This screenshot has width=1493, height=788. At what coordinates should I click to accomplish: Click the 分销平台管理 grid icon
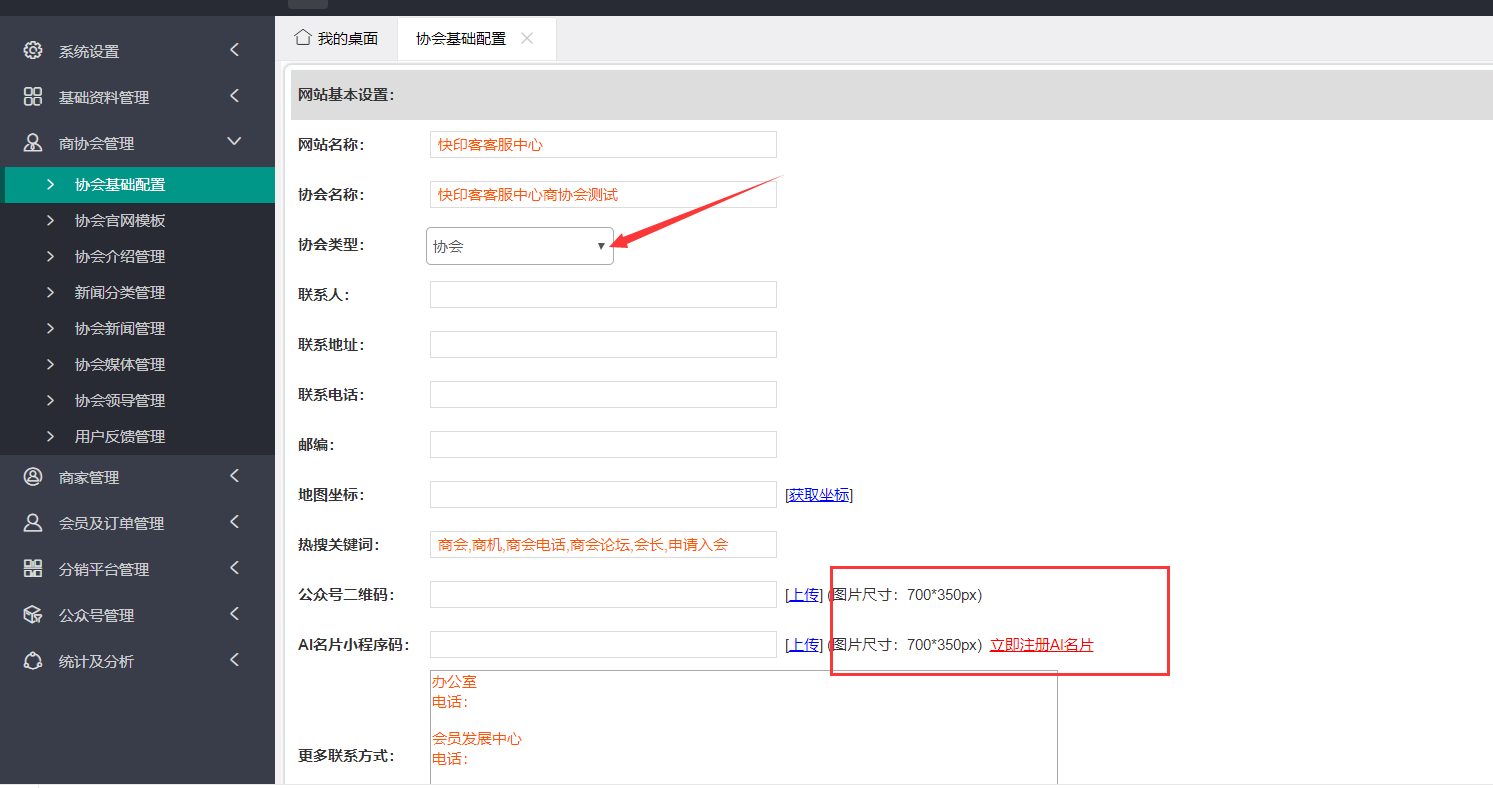pos(33,569)
